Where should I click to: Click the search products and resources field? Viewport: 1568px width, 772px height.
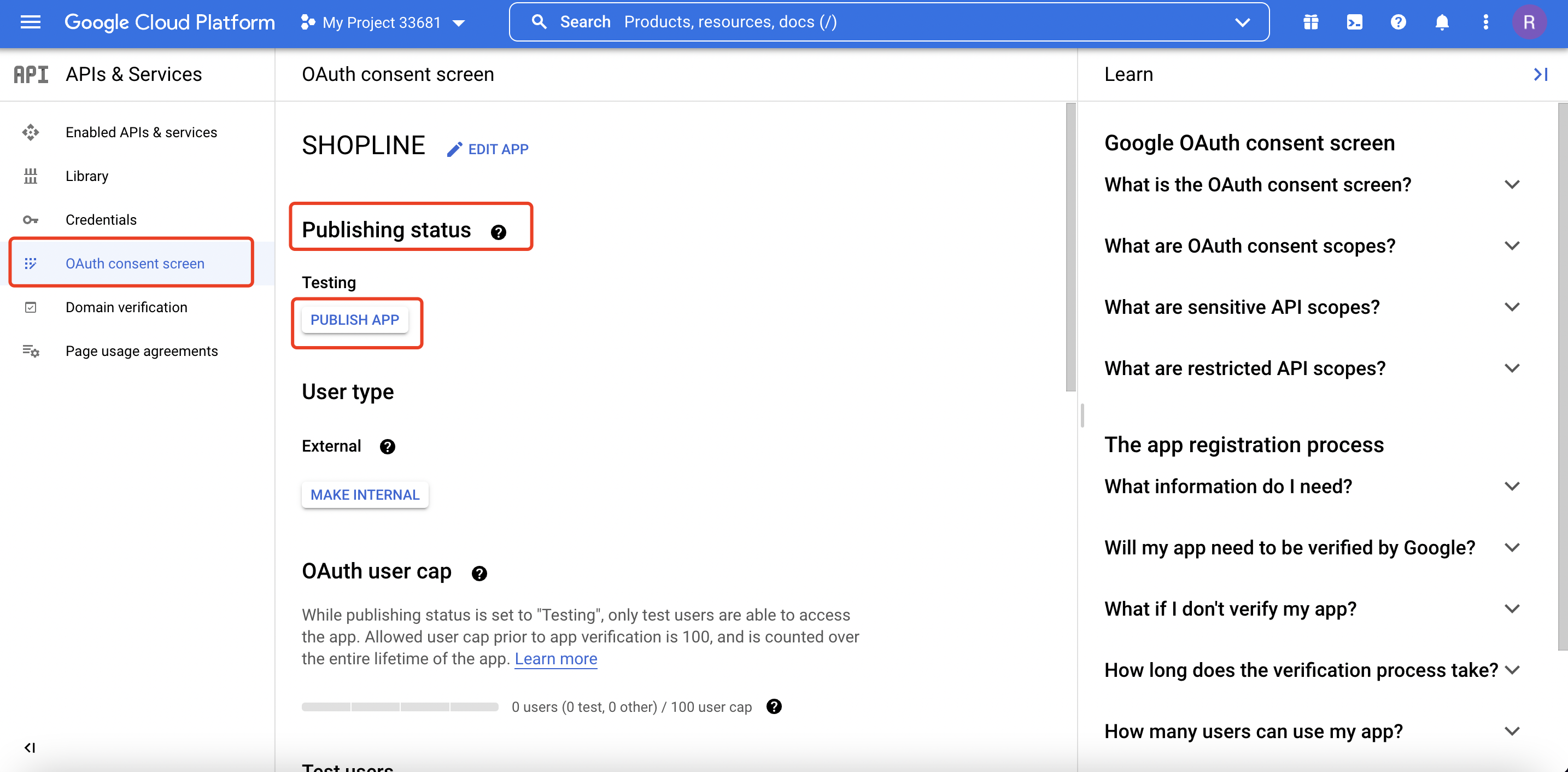point(882,22)
